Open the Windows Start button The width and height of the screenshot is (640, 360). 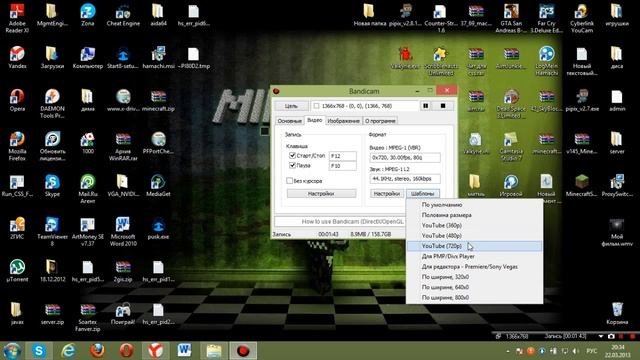click(x=12, y=351)
